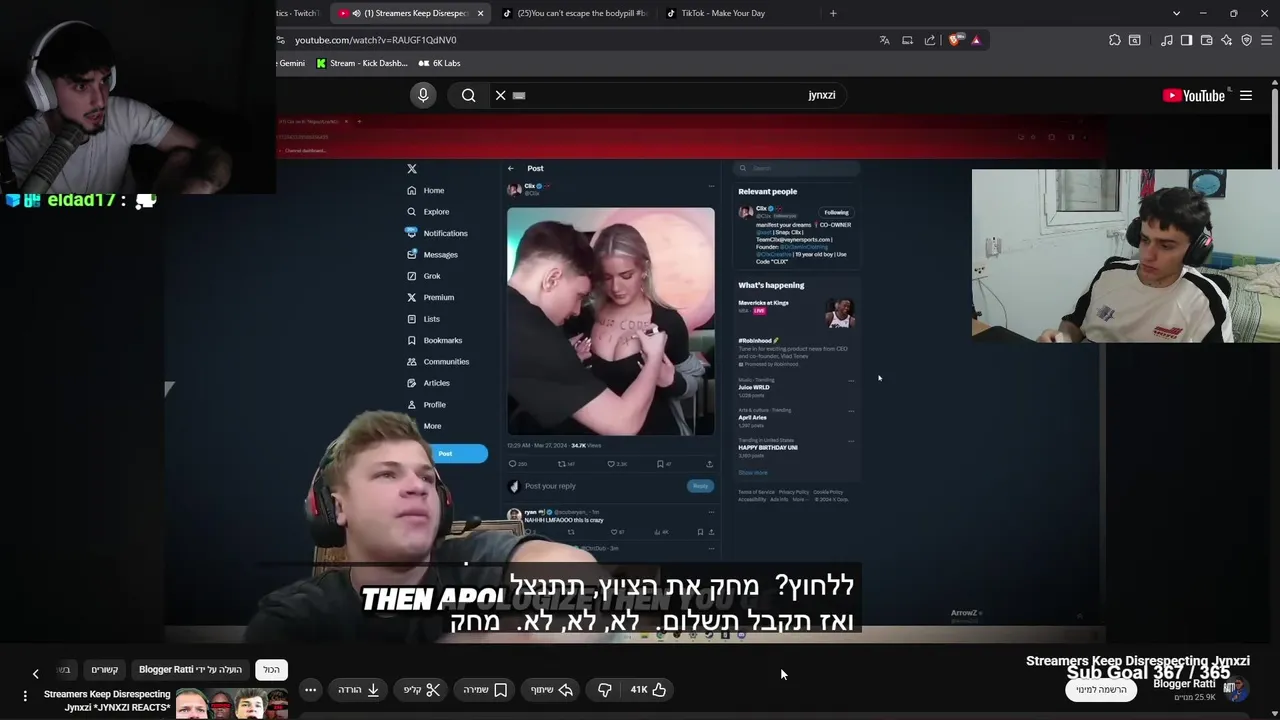Open the Blogger Ratti channel avatar
1280x720 pixels.
[x=1238, y=689]
